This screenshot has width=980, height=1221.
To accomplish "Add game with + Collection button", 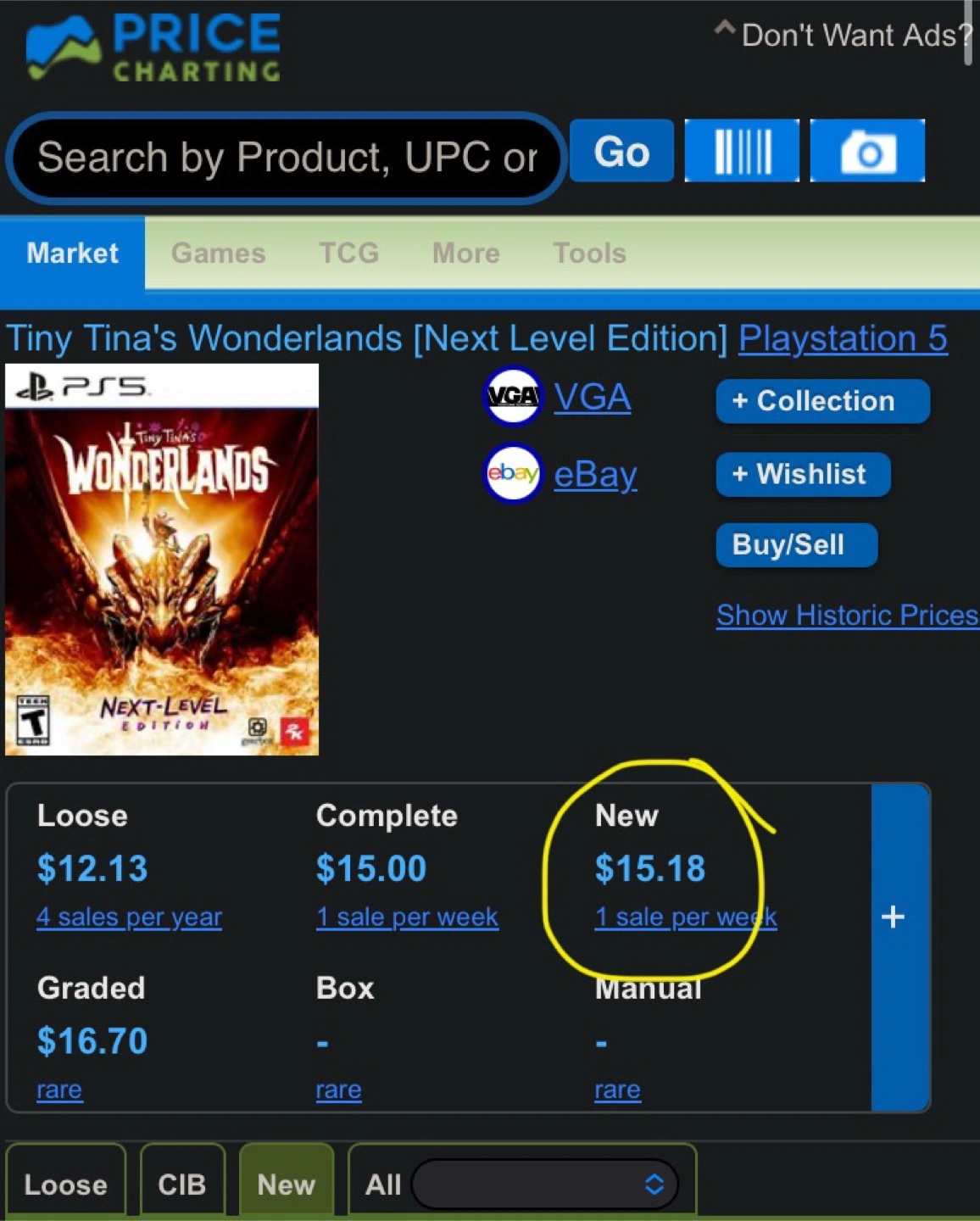I will point(823,401).
